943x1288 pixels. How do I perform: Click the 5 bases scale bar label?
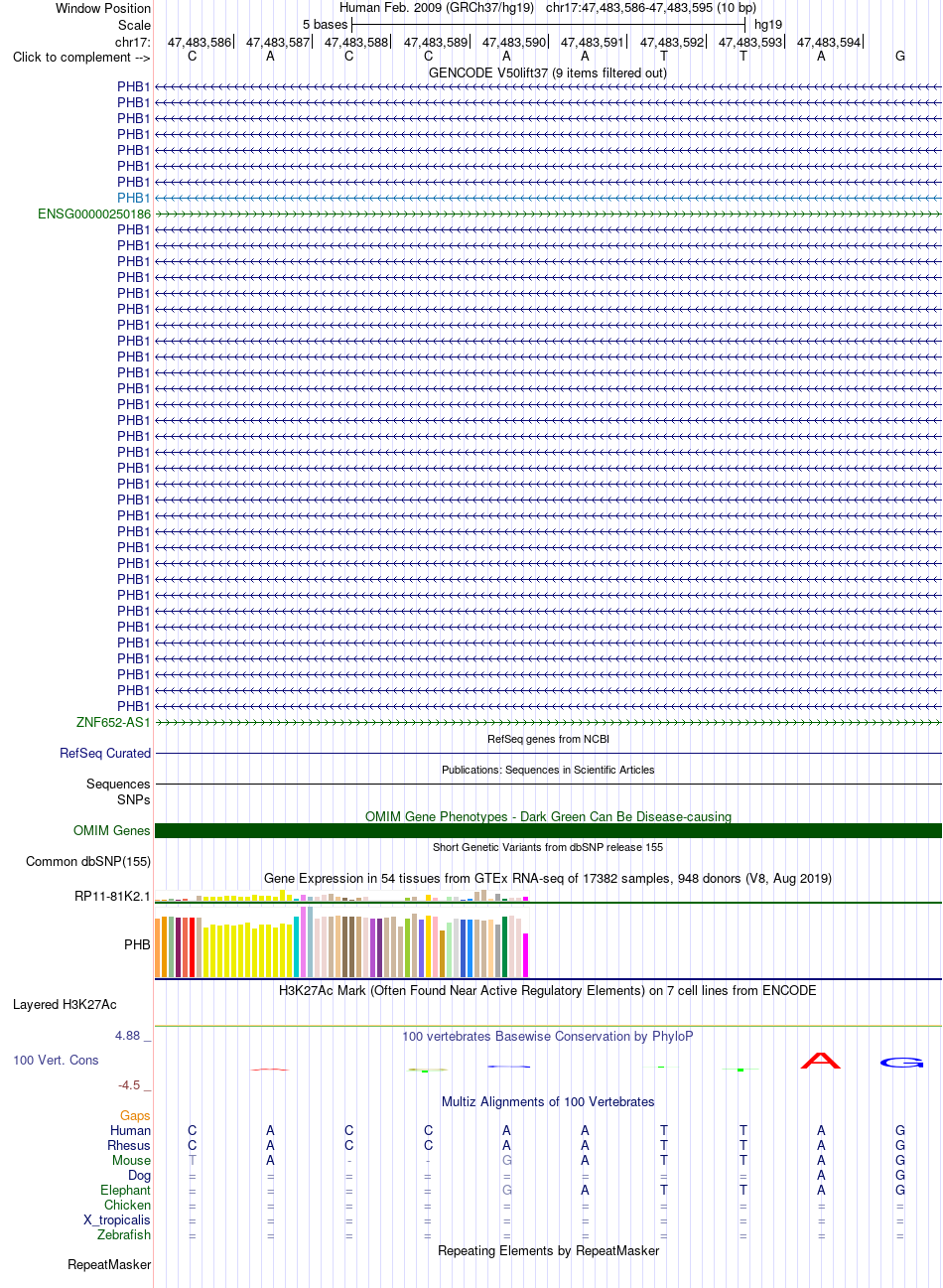(x=326, y=24)
